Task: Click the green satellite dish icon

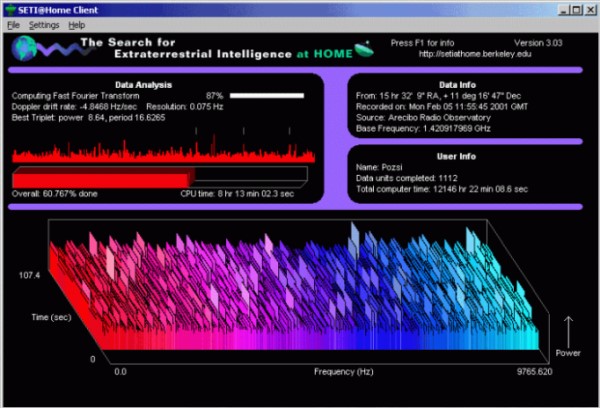Action: [364, 49]
